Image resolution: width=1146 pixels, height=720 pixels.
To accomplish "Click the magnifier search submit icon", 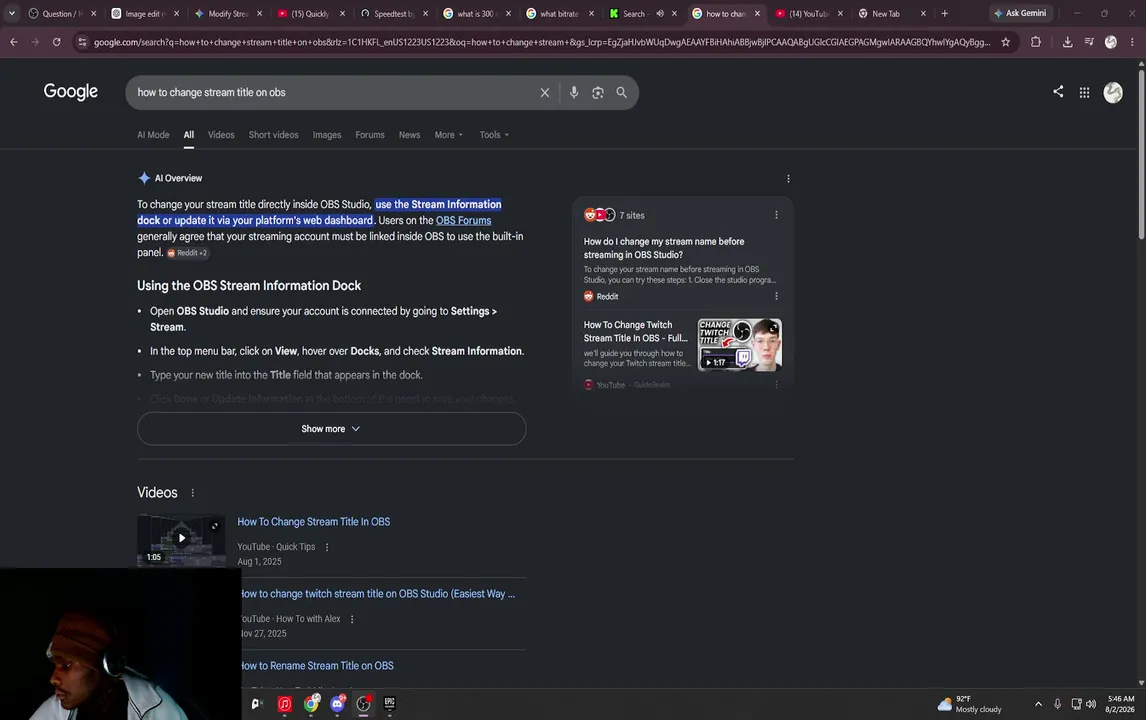I will pos(621,93).
